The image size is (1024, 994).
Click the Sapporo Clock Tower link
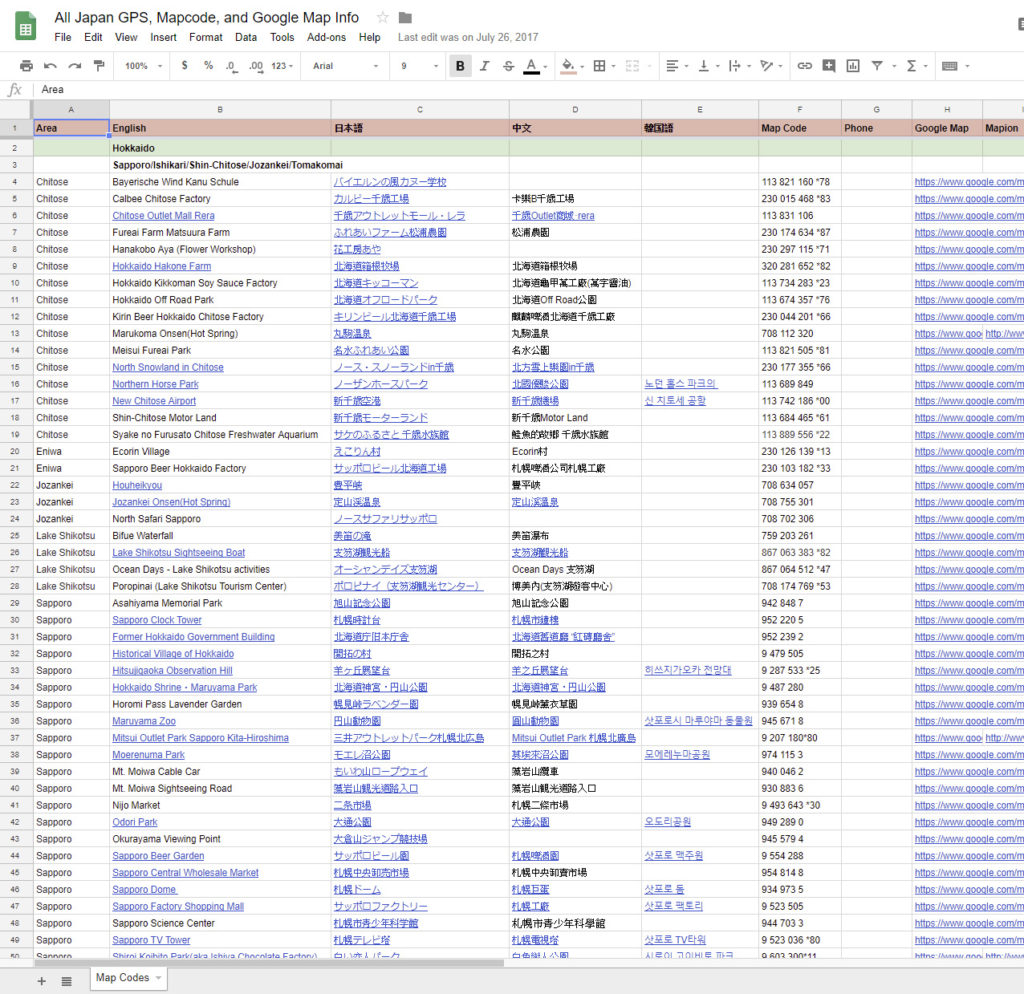(157, 620)
